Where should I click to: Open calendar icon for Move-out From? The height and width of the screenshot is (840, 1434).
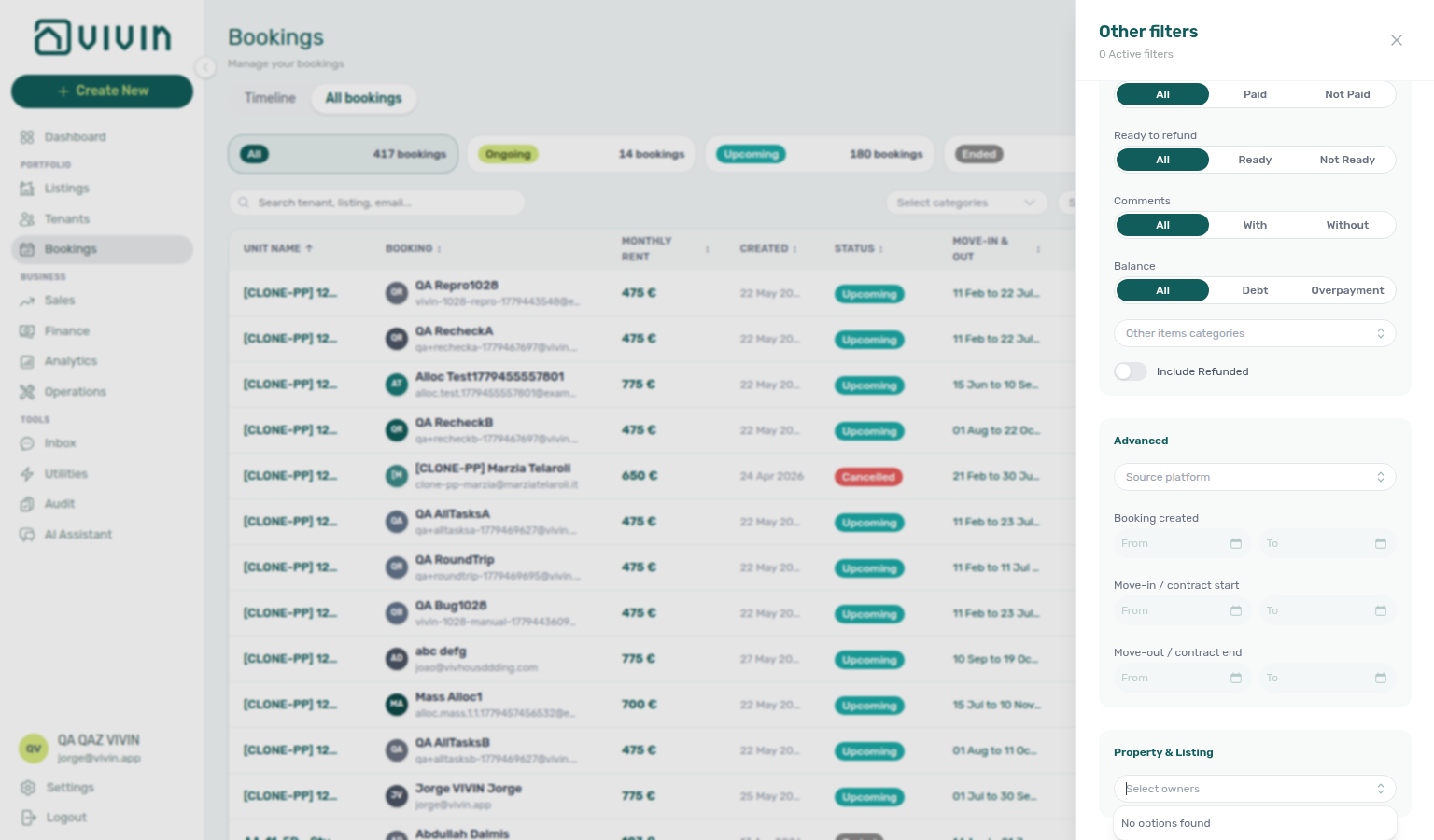[1236, 678]
